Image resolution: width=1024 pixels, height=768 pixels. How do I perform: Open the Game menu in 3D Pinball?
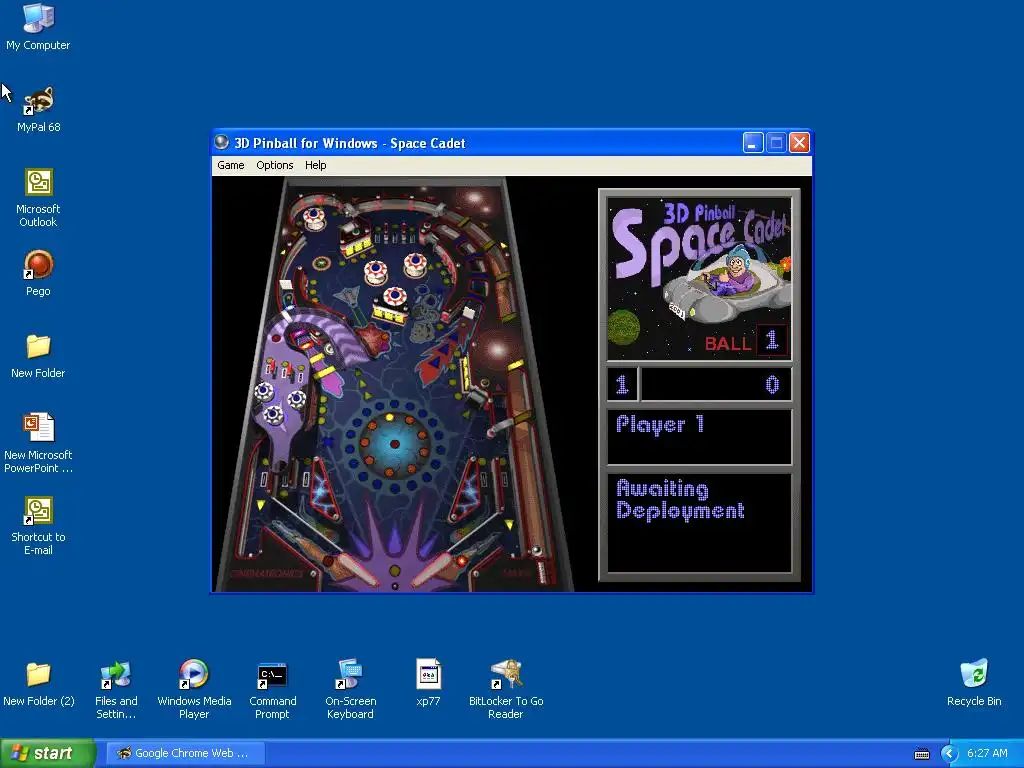tap(231, 165)
